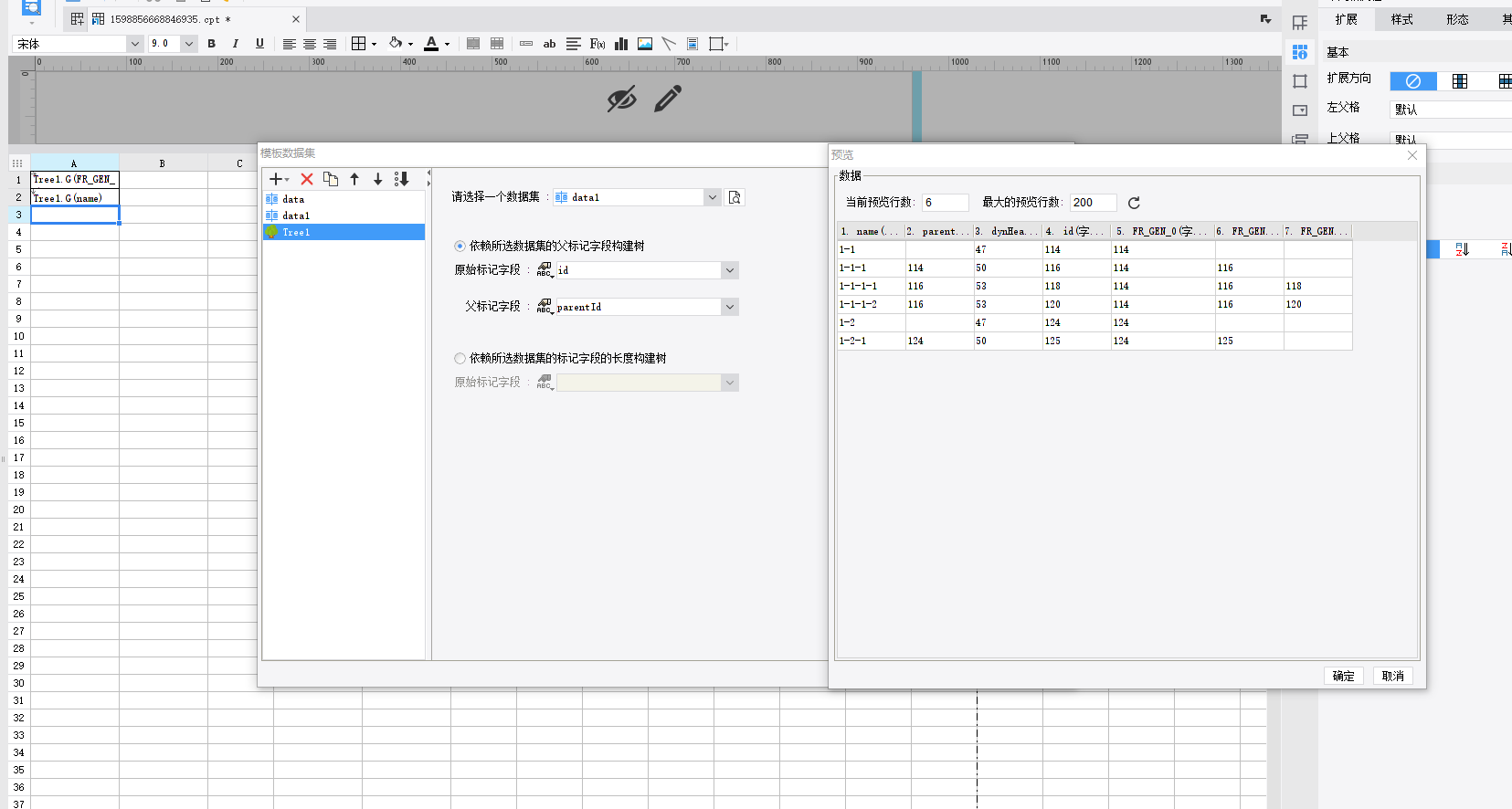
Task: Toggle bold formatting in toolbar
Action: tap(212, 44)
